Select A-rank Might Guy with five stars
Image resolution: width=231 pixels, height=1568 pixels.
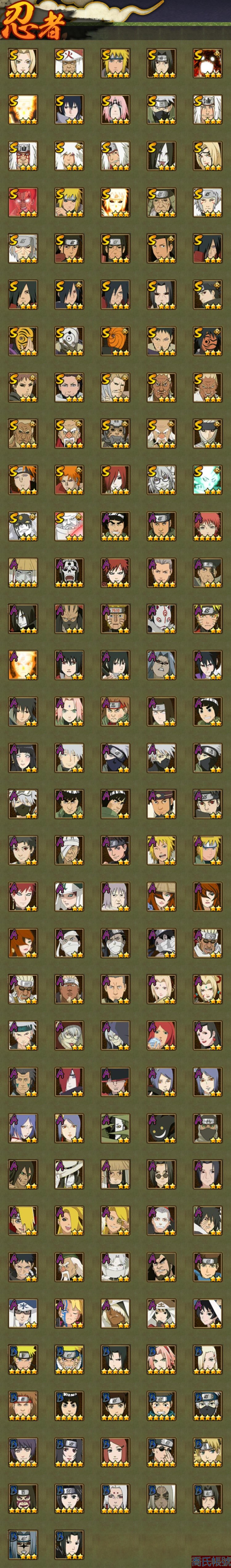(x=115, y=526)
